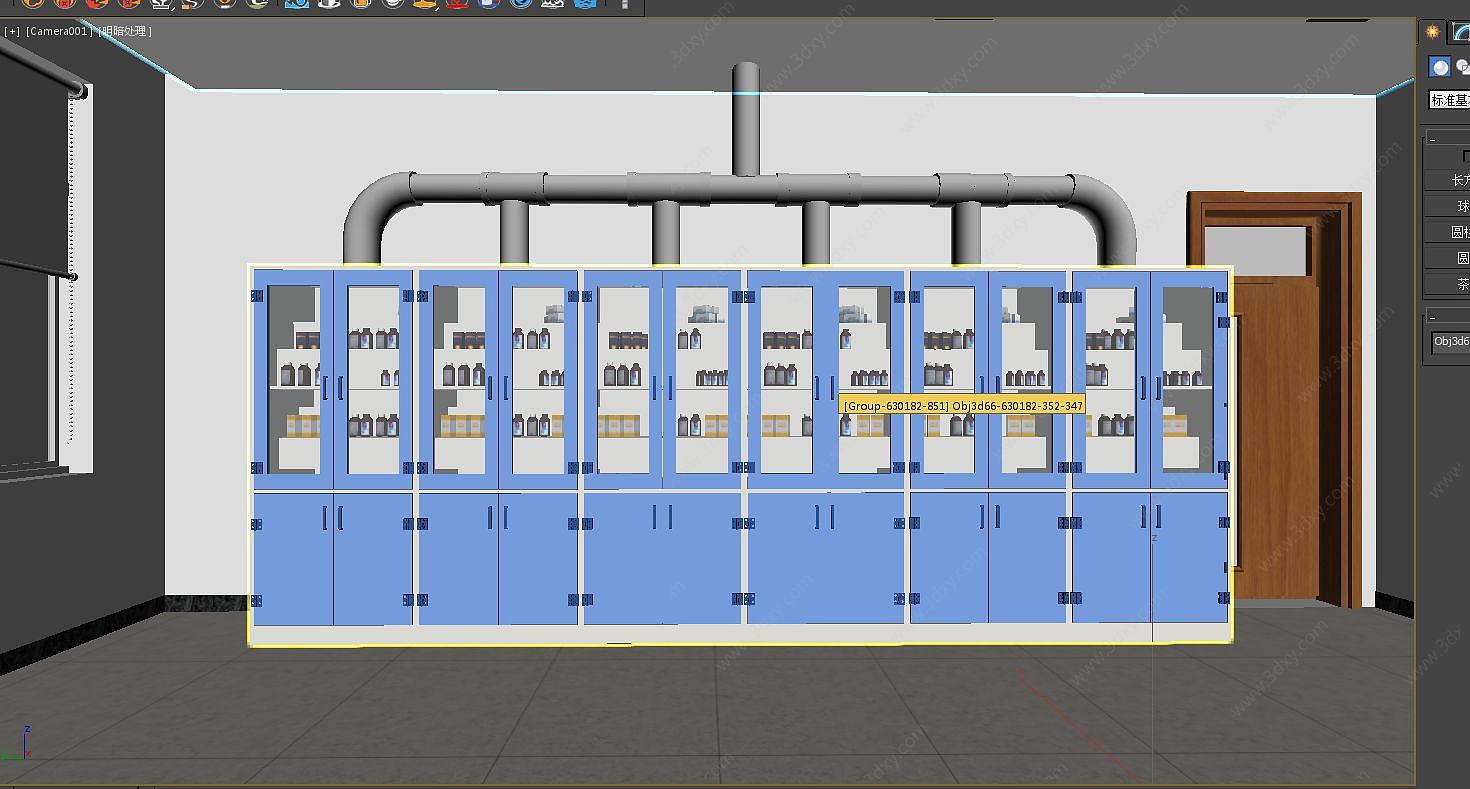Screen dimensions: 1470x789
Task: Click the 球体 sphere primitive button
Action: 1449,206
